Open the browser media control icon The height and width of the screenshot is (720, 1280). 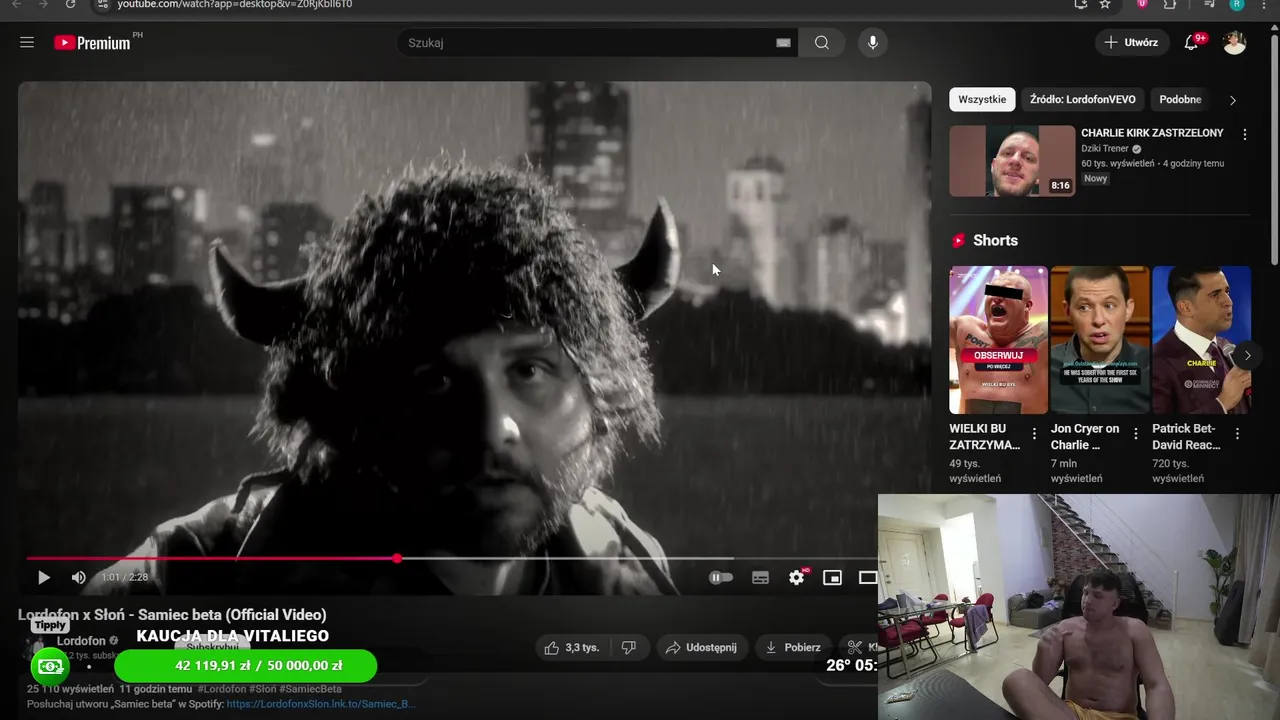[1209, 5]
